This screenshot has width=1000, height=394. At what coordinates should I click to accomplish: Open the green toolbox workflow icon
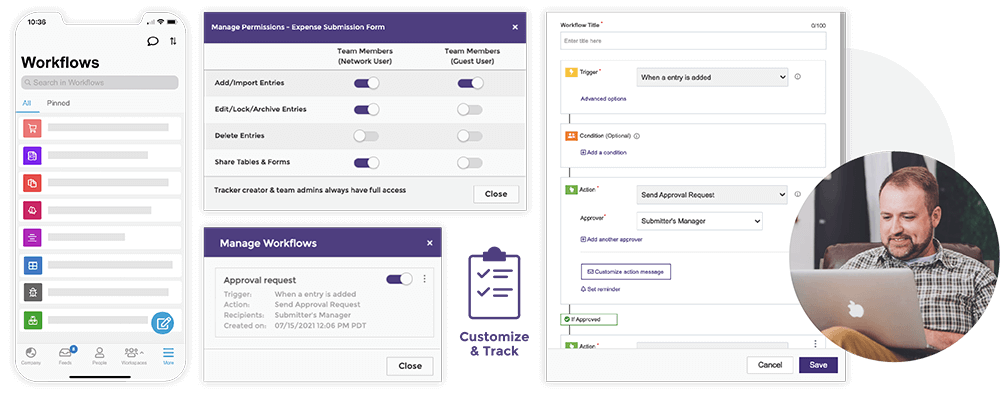(x=33, y=319)
